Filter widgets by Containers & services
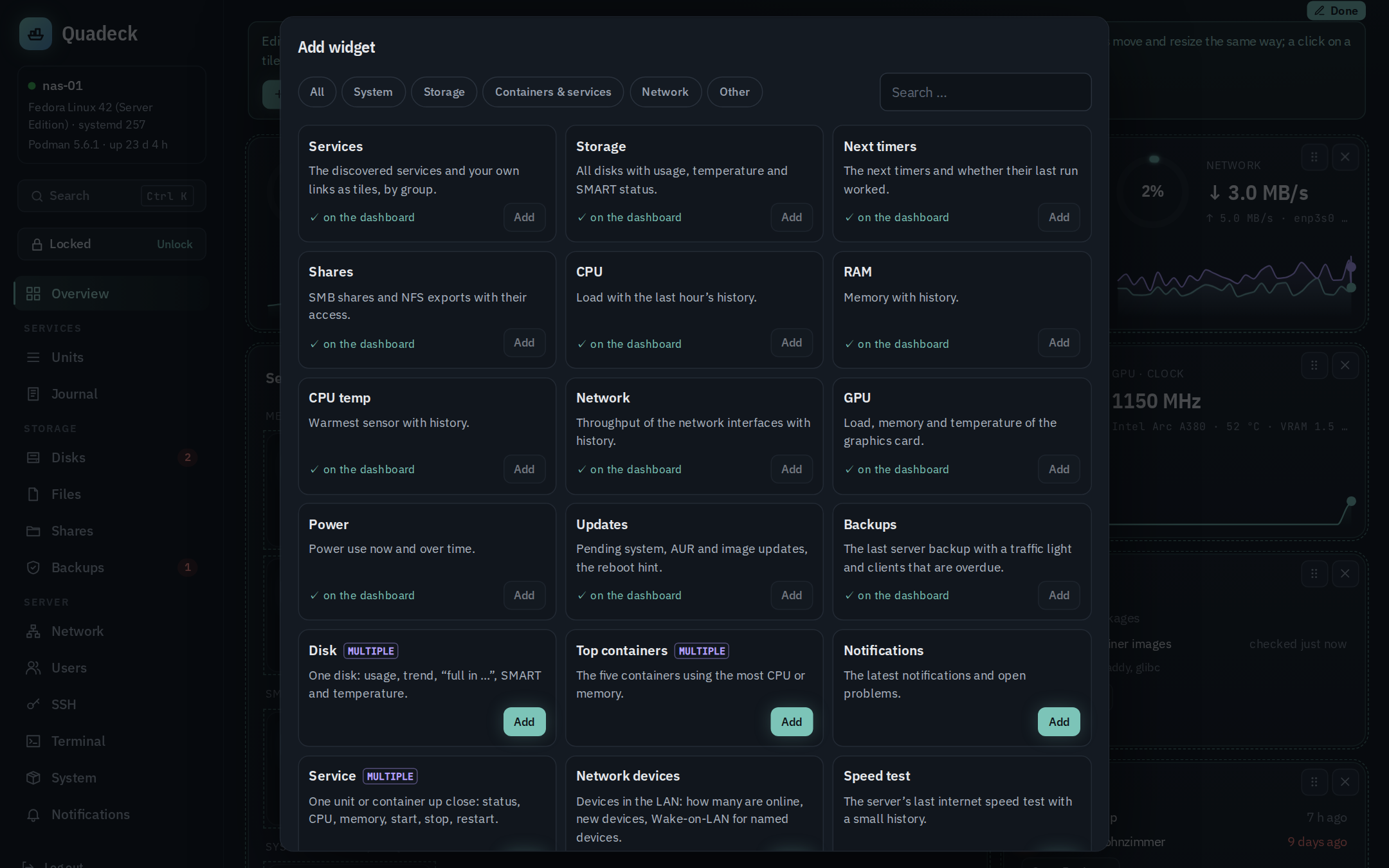Screen dimensions: 1389x868 553,92
